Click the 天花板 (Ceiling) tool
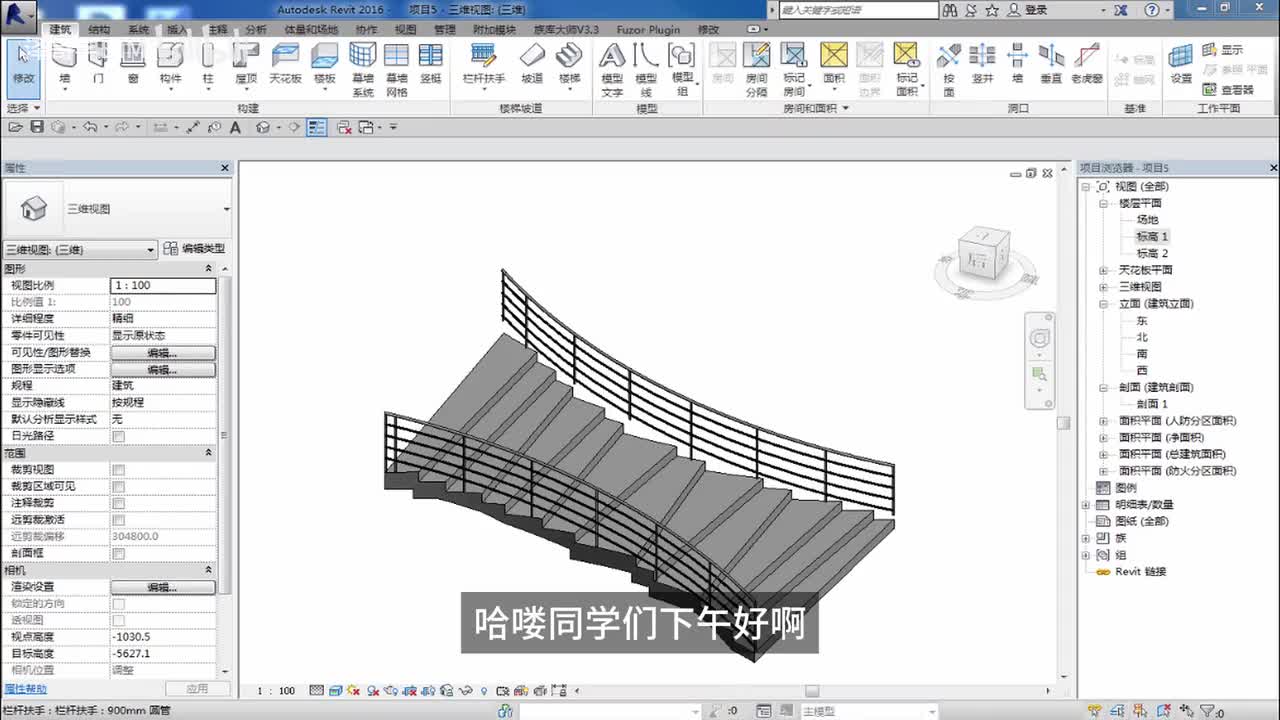 pos(286,64)
